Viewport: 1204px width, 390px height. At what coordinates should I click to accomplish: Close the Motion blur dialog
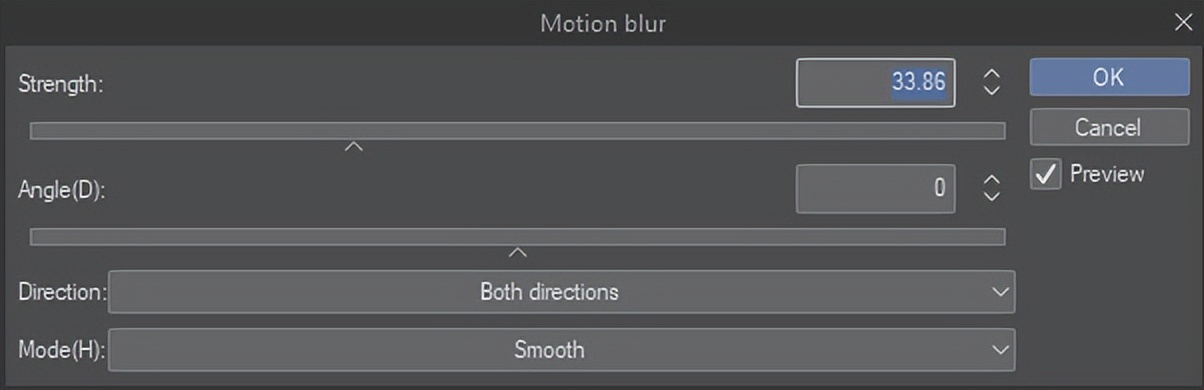(1183, 22)
